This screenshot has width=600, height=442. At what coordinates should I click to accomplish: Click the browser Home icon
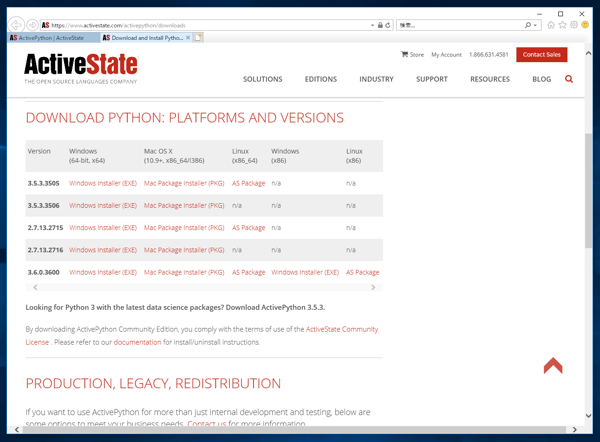(551, 25)
